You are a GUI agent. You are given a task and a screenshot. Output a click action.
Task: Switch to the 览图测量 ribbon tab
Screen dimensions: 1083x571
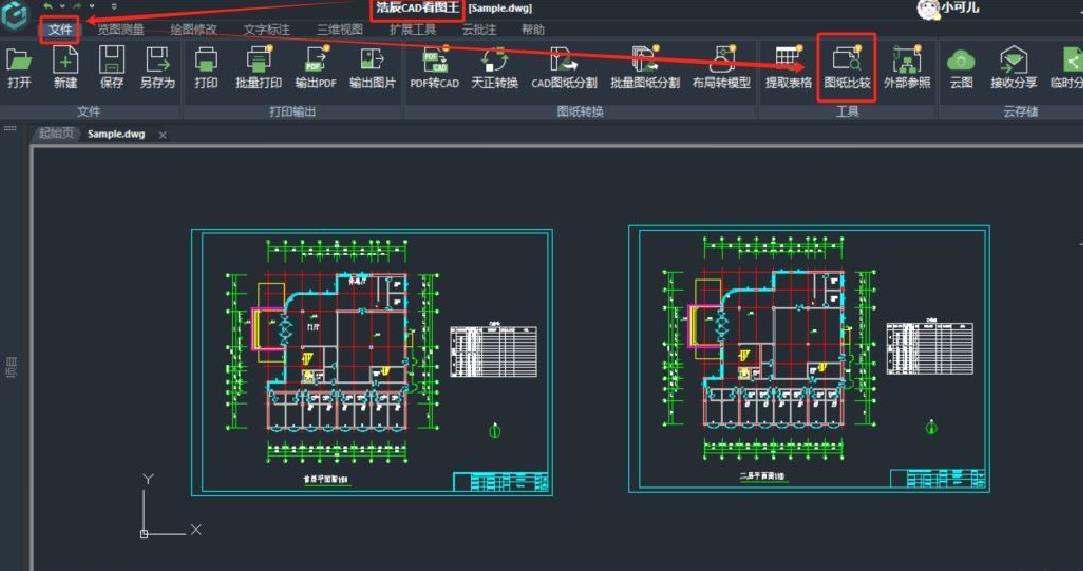coord(120,30)
